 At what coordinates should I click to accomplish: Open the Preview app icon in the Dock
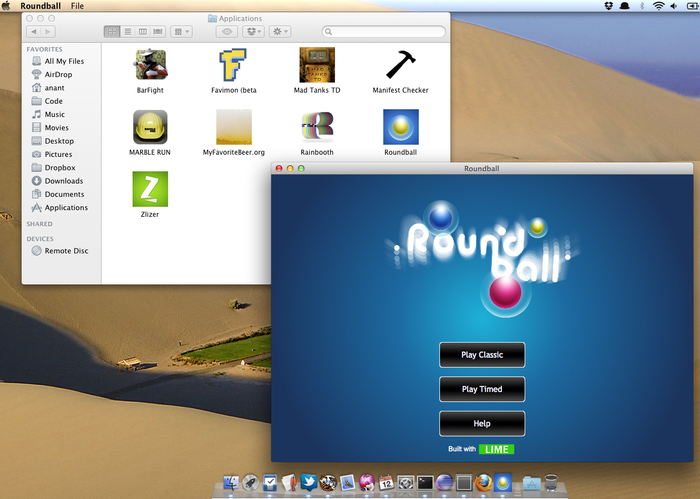pyautogui.click(x=347, y=482)
